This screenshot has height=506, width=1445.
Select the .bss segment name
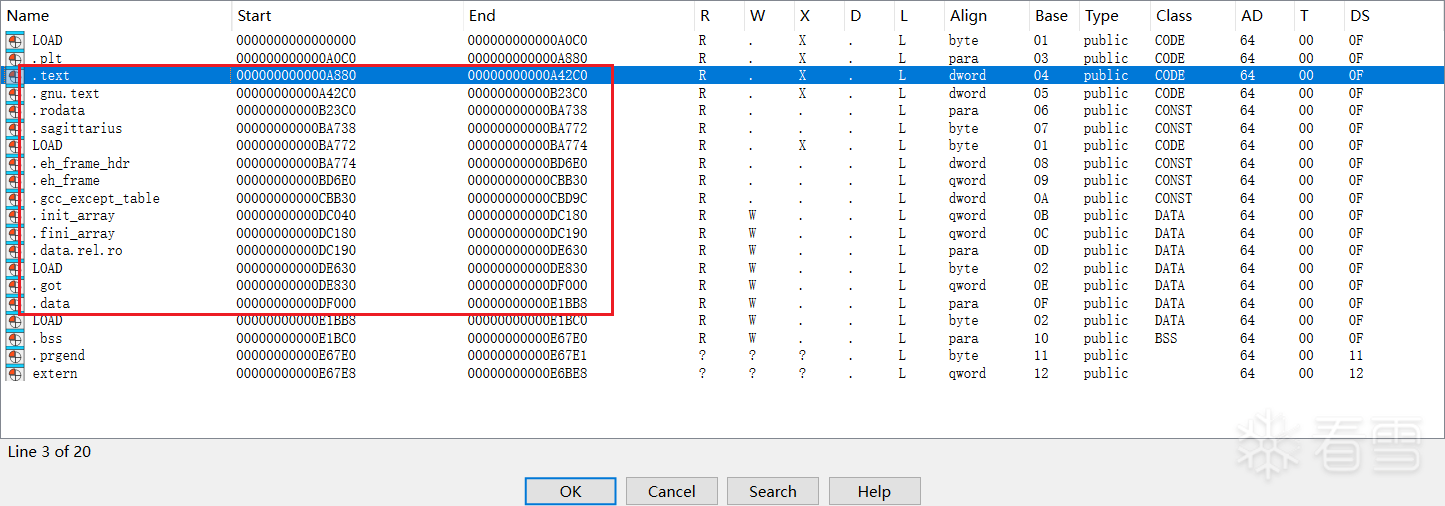coord(47,338)
